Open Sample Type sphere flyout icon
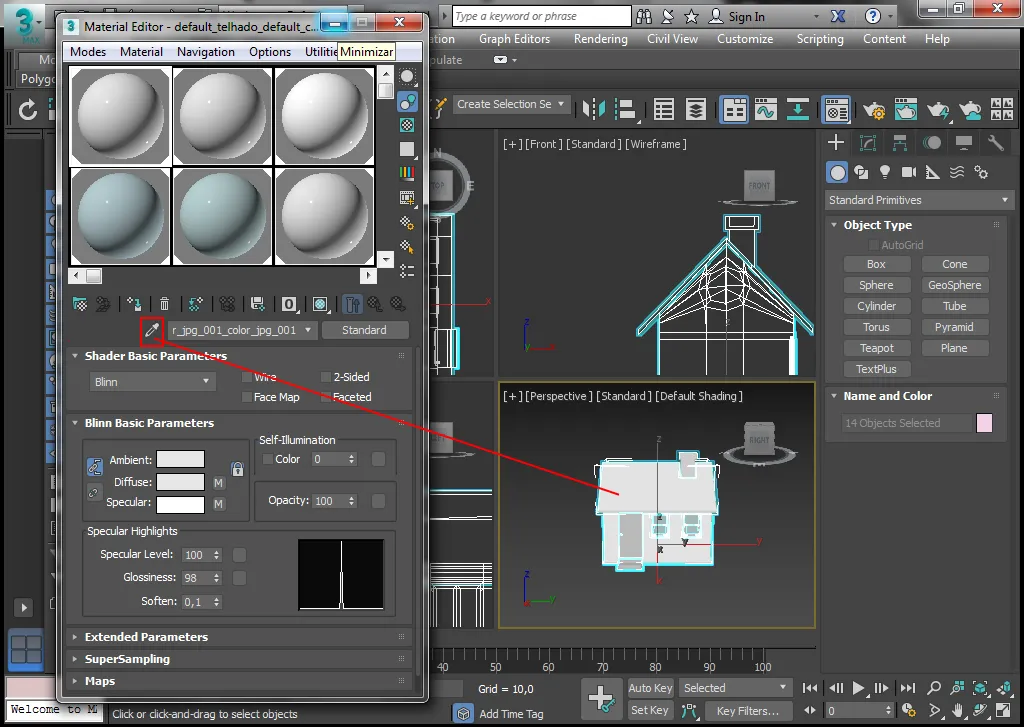1024x727 pixels. (x=407, y=77)
